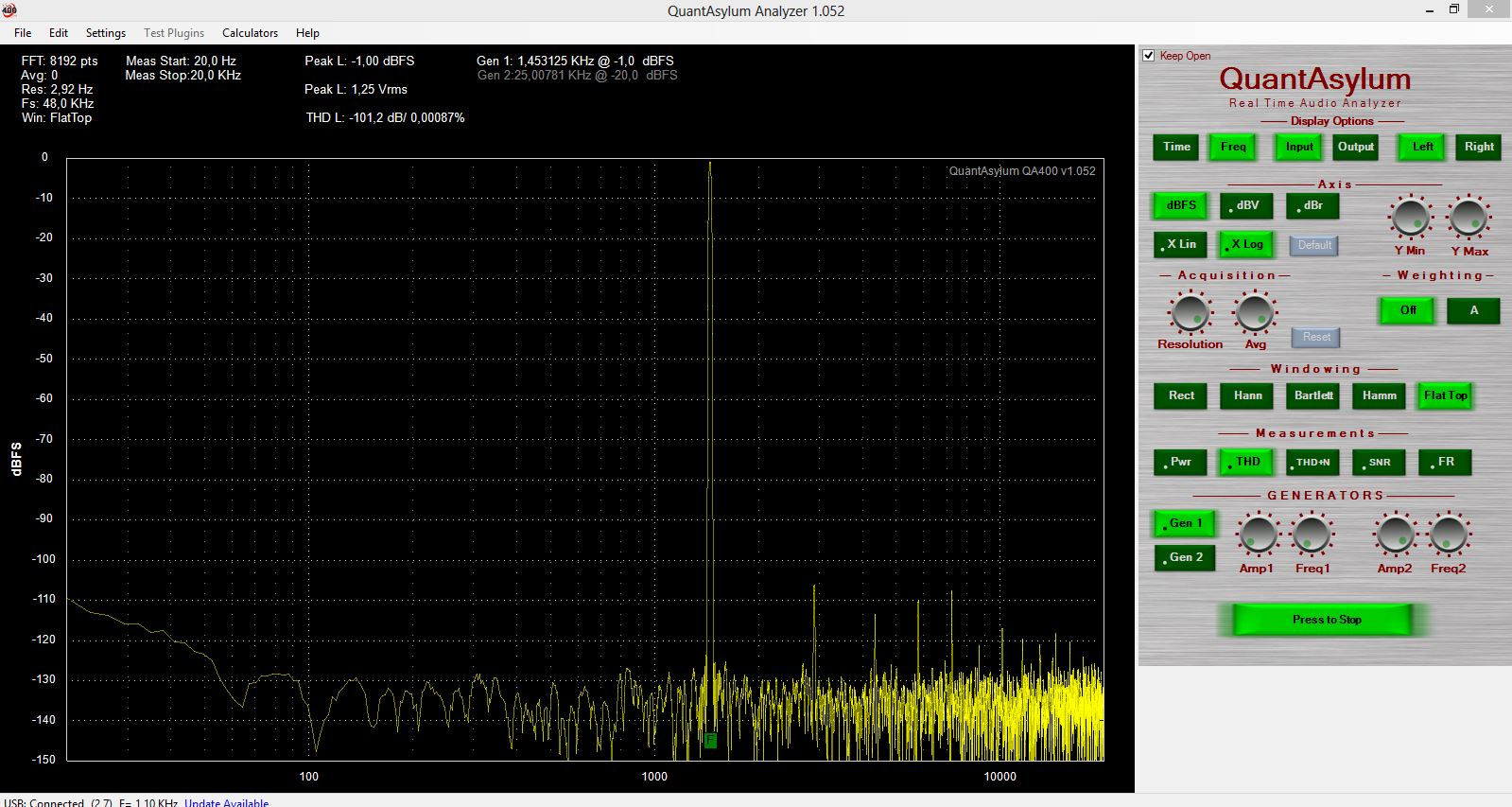Click the acquisition Reset button

(1316, 337)
